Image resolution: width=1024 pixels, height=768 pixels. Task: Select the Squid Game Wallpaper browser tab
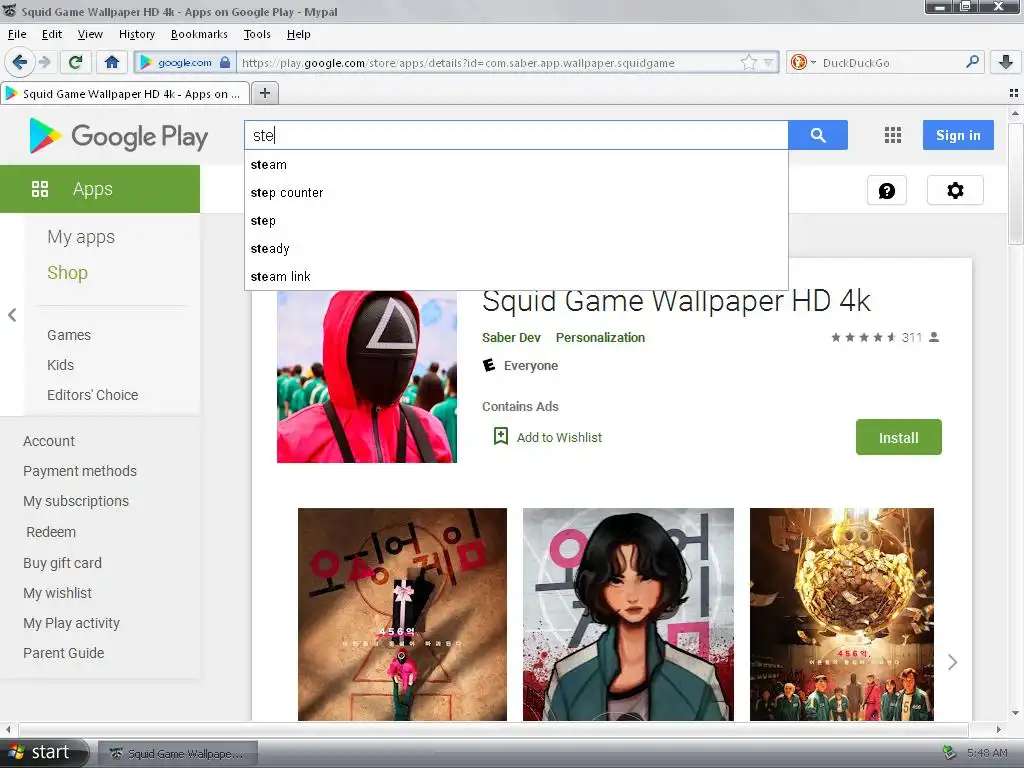125,93
